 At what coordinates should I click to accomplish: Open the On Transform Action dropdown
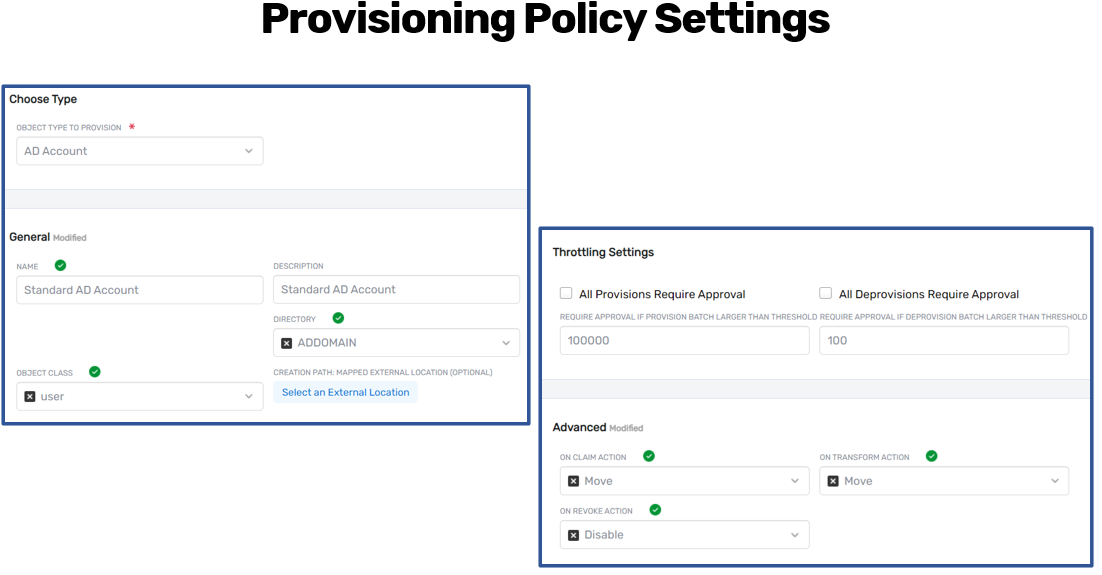point(944,481)
